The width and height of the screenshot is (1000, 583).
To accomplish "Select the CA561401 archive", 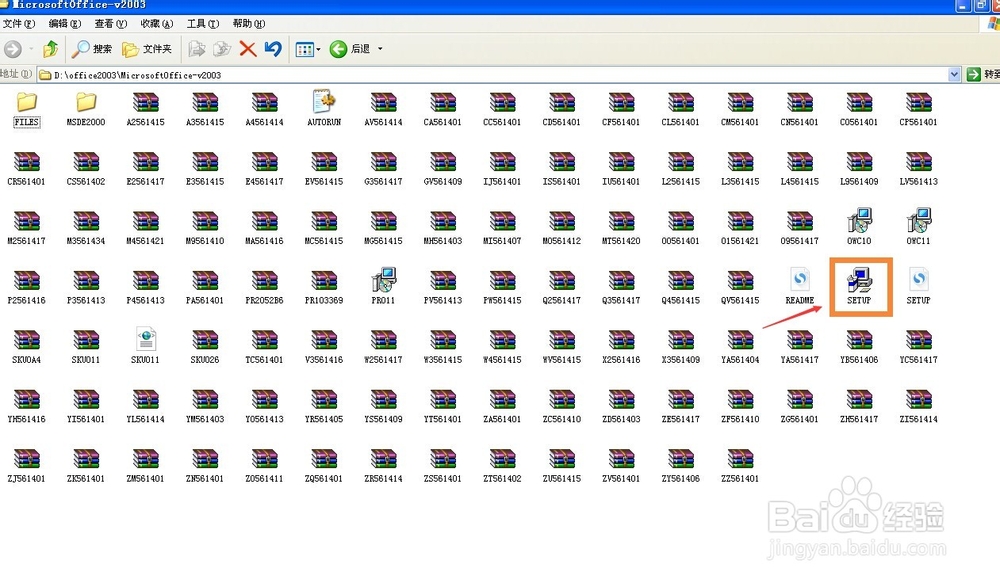I will (x=443, y=110).
